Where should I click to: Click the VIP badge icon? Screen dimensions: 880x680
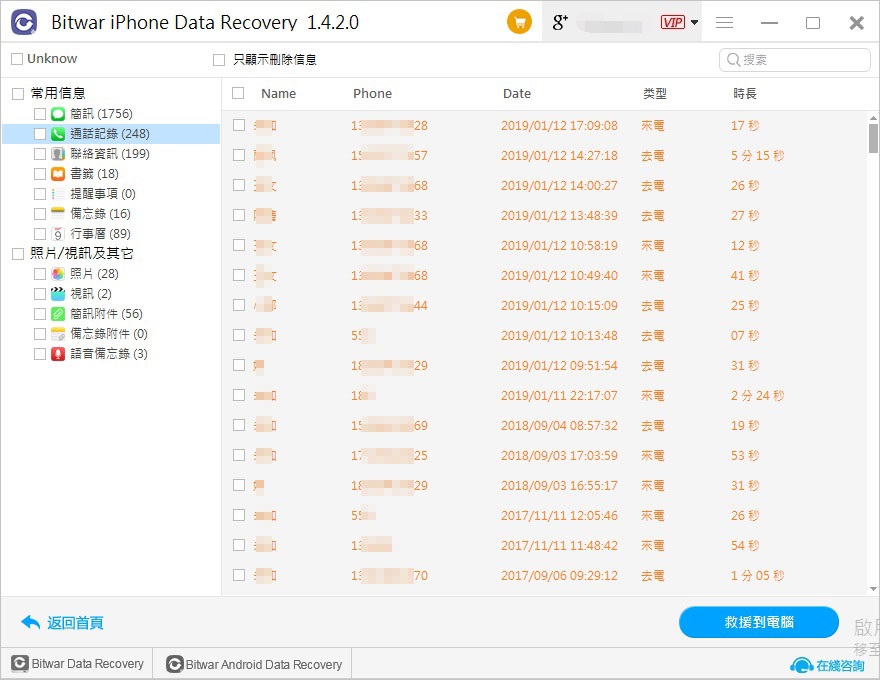tap(672, 22)
